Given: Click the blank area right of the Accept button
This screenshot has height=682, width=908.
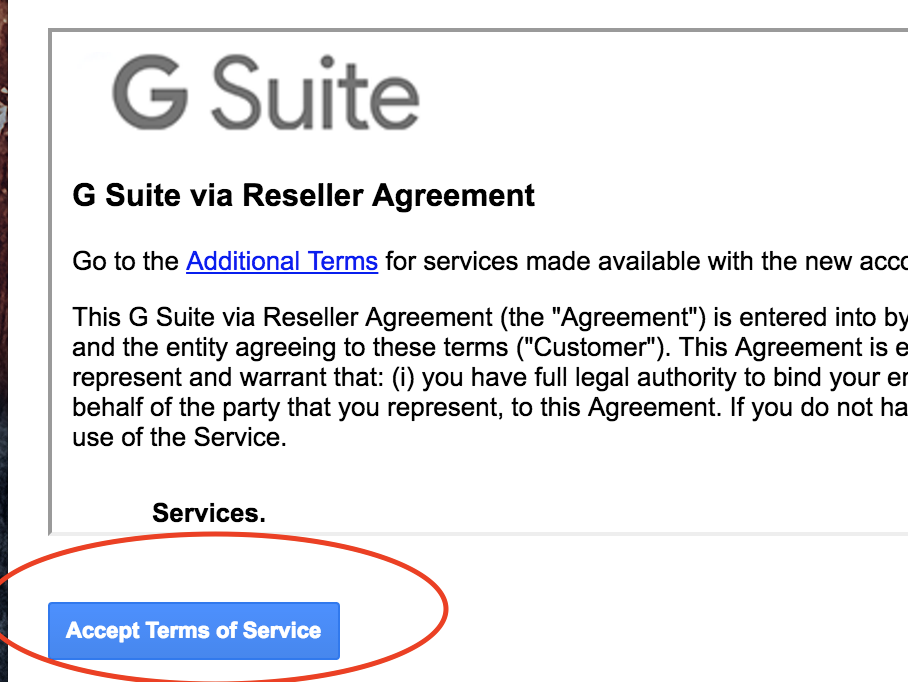Looking at the screenshot, I should click(x=650, y=630).
